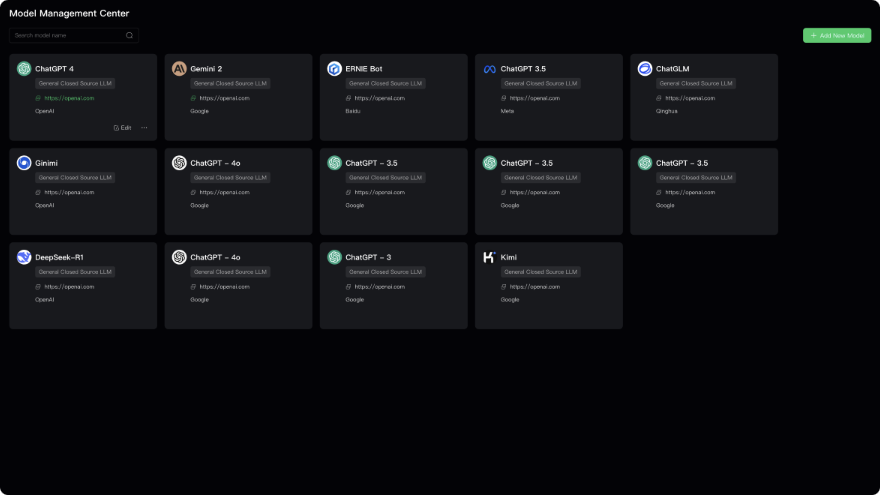This screenshot has width=880, height=495.
Task: Click the DeepSeek-R1 whale logo icon
Action: pos(24,257)
